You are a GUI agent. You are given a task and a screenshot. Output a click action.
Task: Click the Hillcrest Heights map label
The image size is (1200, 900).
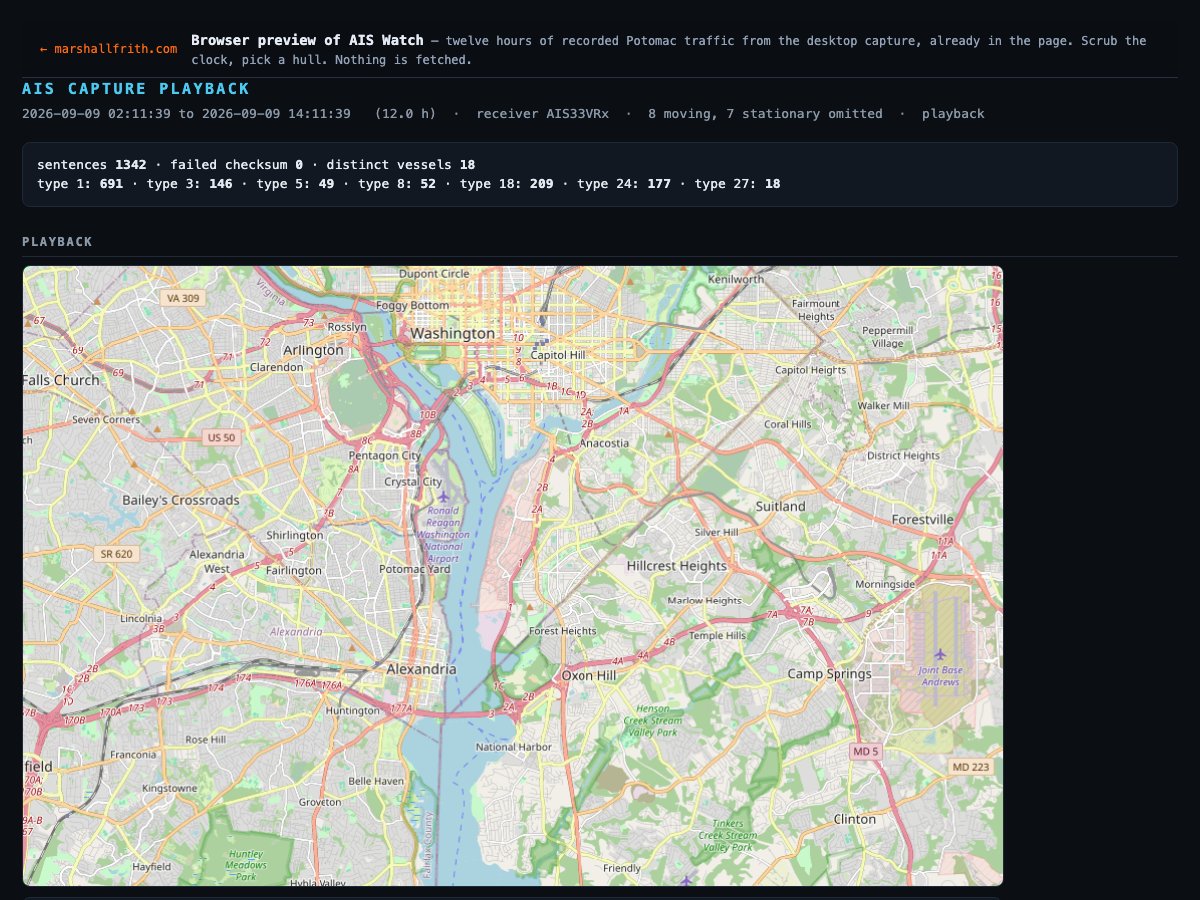coord(676,566)
